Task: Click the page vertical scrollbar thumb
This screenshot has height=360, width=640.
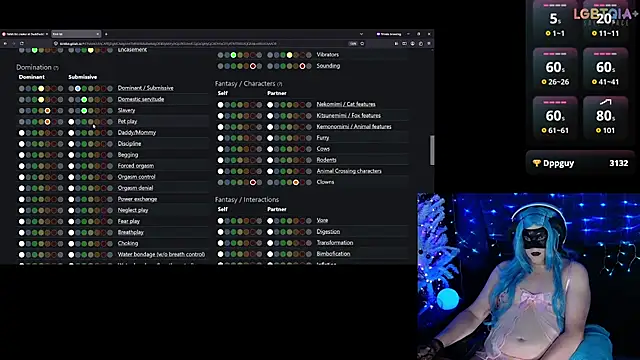Action: [431, 150]
